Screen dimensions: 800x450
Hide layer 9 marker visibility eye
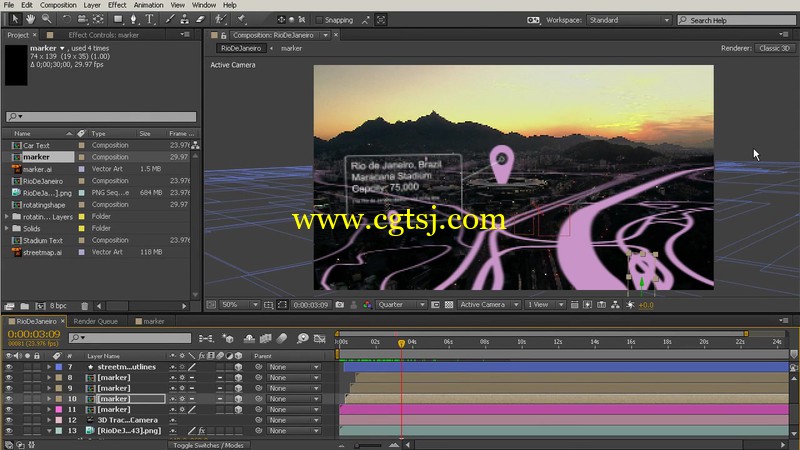tap(9, 388)
